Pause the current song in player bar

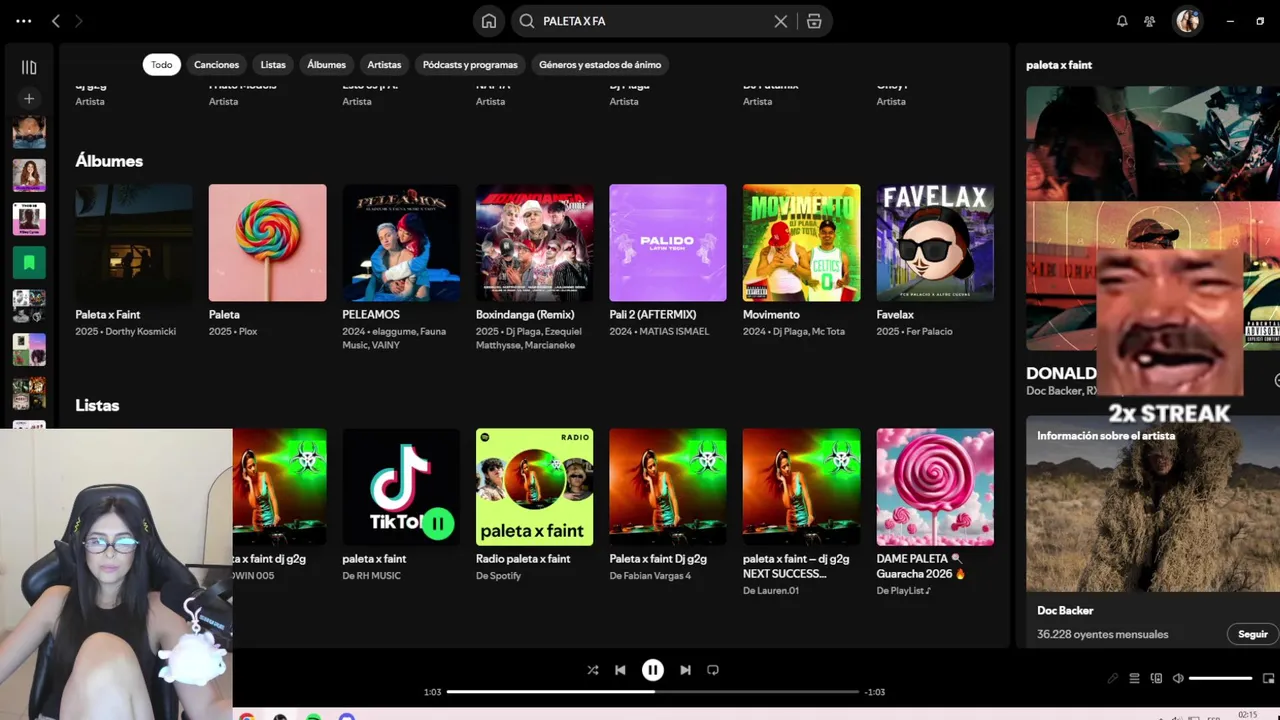pos(652,670)
